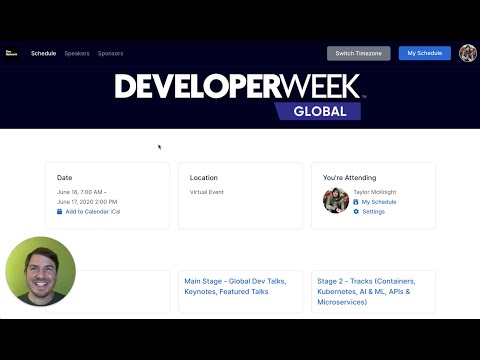Open the Schedule nav tab
The image size is (480, 360).
[43, 53]
